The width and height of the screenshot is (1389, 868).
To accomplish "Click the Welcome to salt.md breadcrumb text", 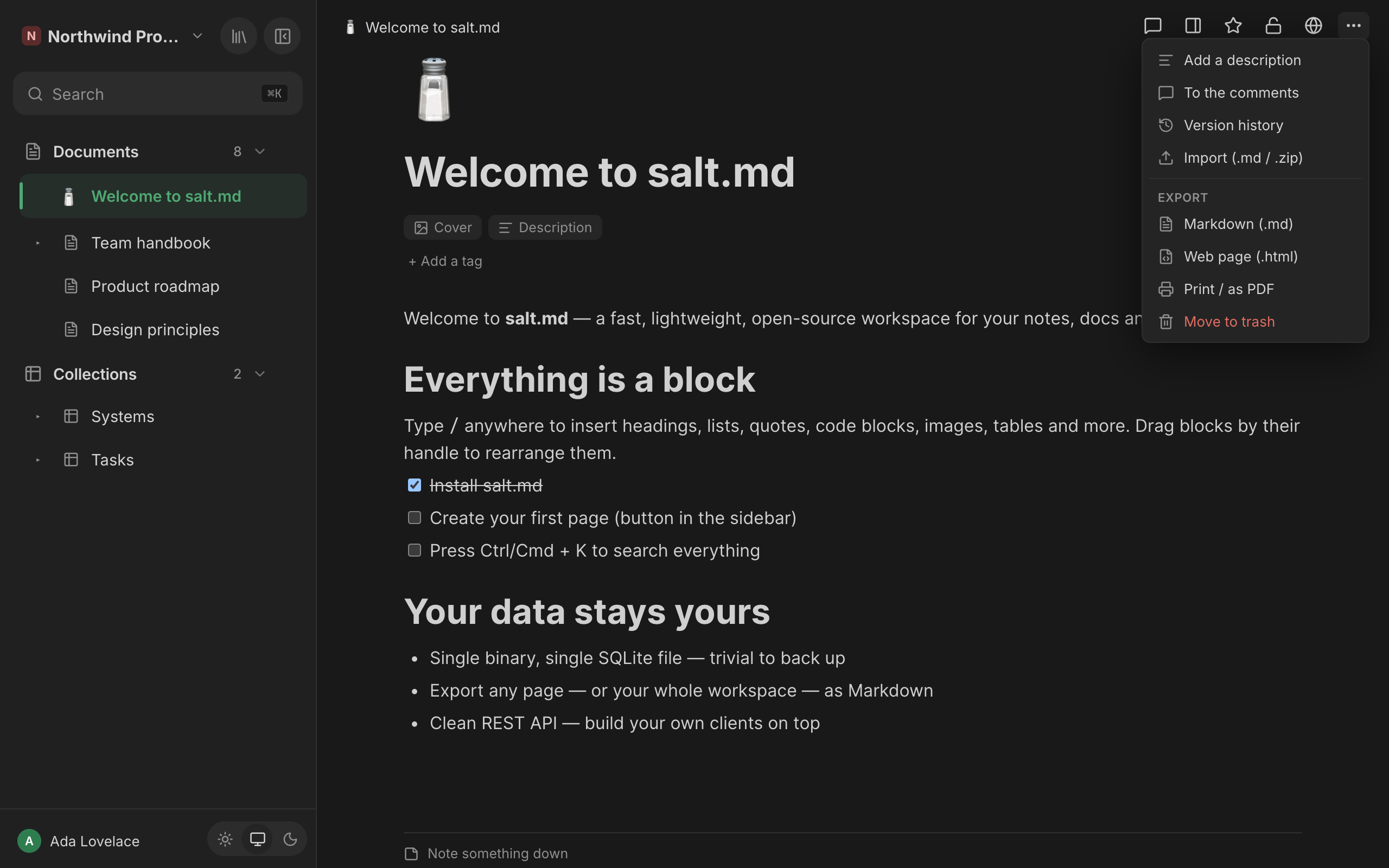I will [x=432, y=28].
